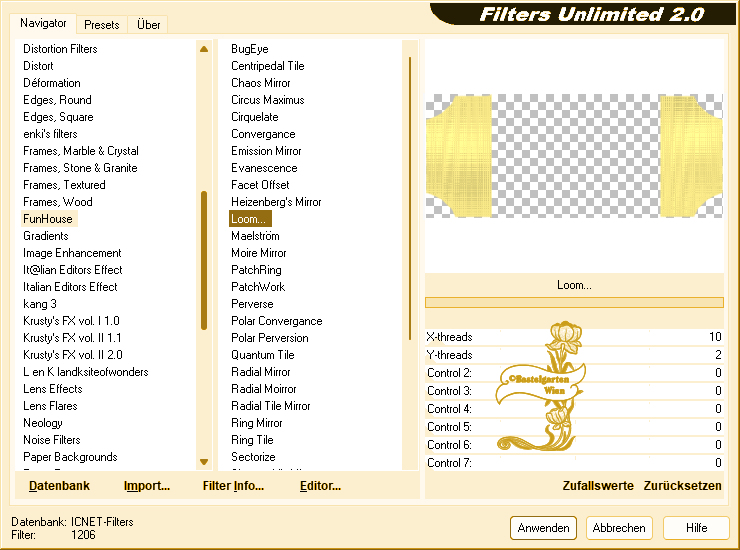Screen dimensions: 740x550
Task: Choose the Emission Mirror filter
Action: pos(266,151)
